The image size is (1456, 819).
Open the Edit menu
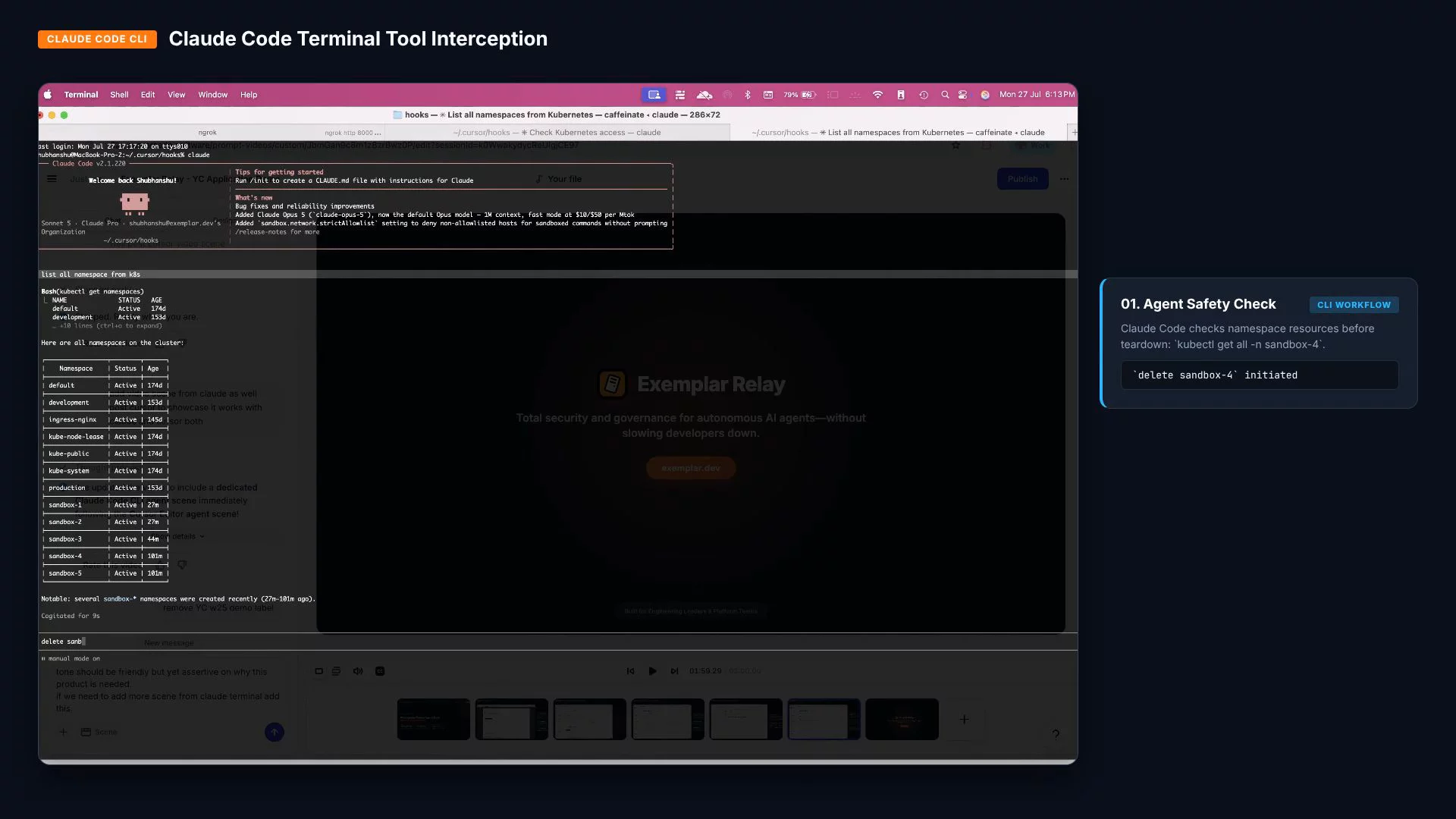pyautogui.click(x=148, y=95)
